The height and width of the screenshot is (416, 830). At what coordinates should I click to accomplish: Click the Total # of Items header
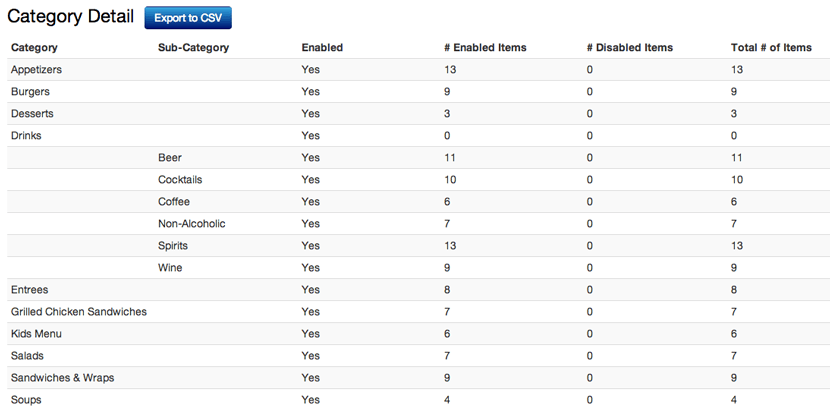click(771, 48)
